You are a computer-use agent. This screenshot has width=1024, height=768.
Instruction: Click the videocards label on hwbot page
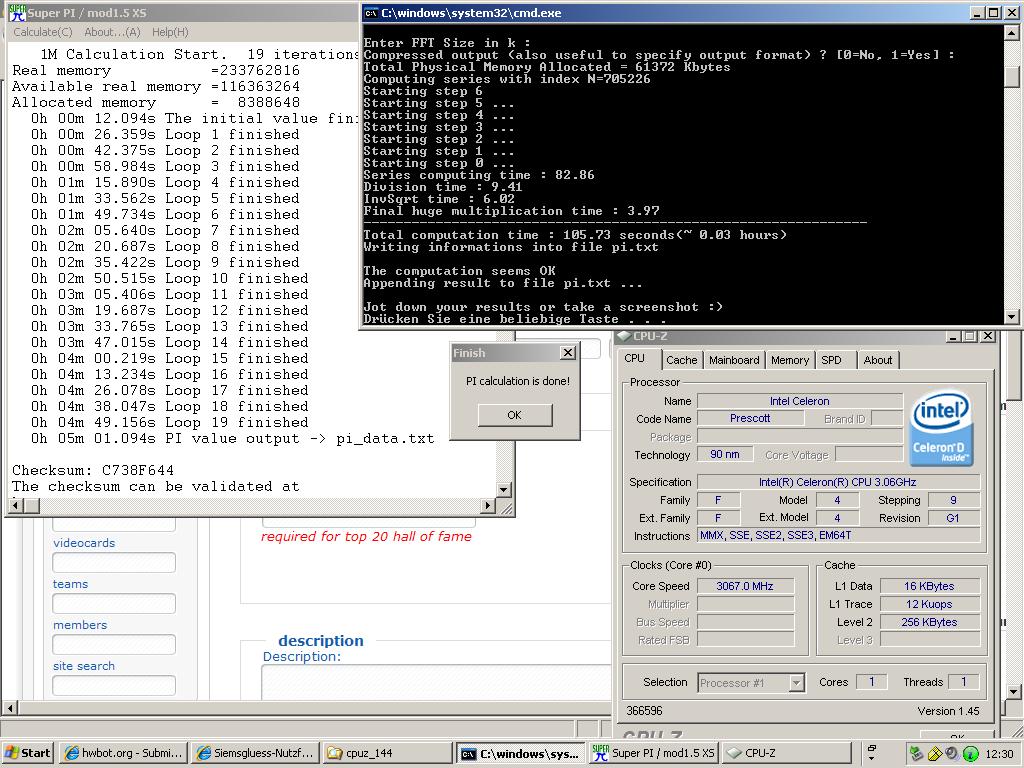point(84,543)
